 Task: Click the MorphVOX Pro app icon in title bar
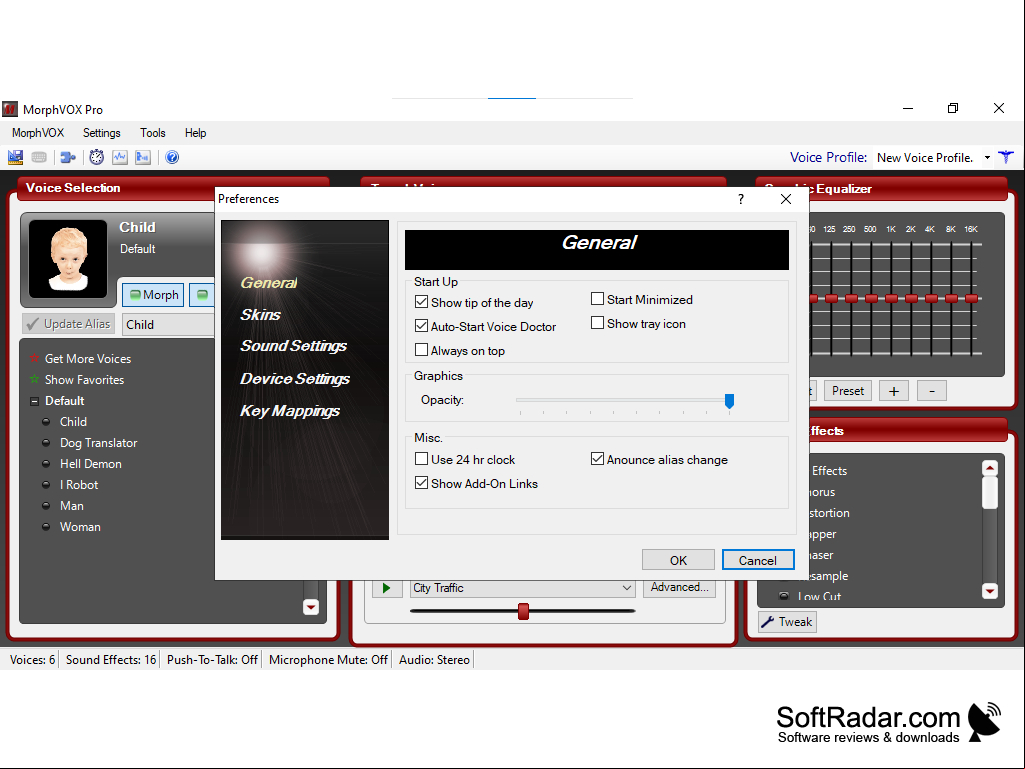10,109
